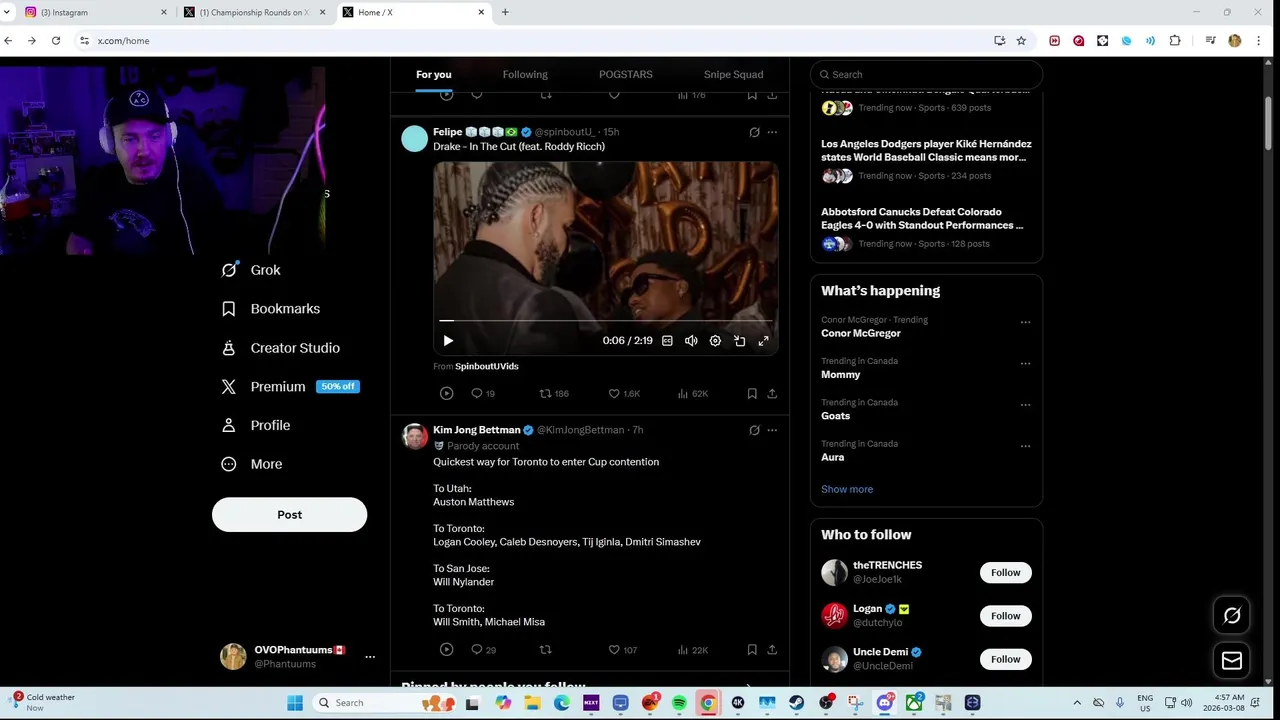Reply to Kim Jong Bettman post

[x=483, y=650]
